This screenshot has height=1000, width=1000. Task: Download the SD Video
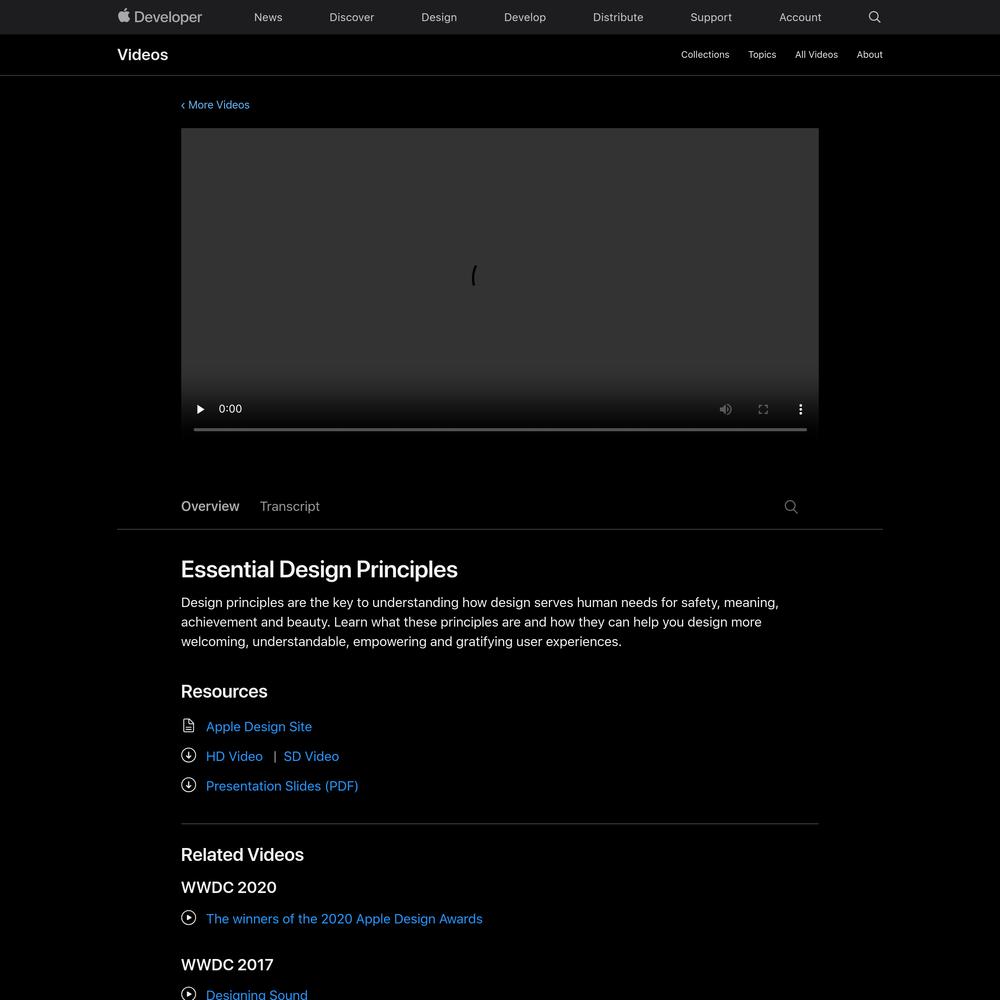click(x=311, y=756)
